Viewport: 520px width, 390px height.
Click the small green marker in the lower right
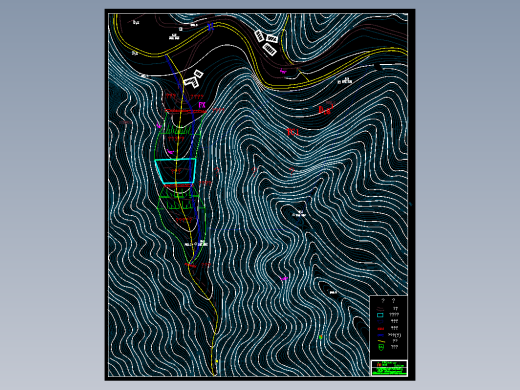(320, 337)
